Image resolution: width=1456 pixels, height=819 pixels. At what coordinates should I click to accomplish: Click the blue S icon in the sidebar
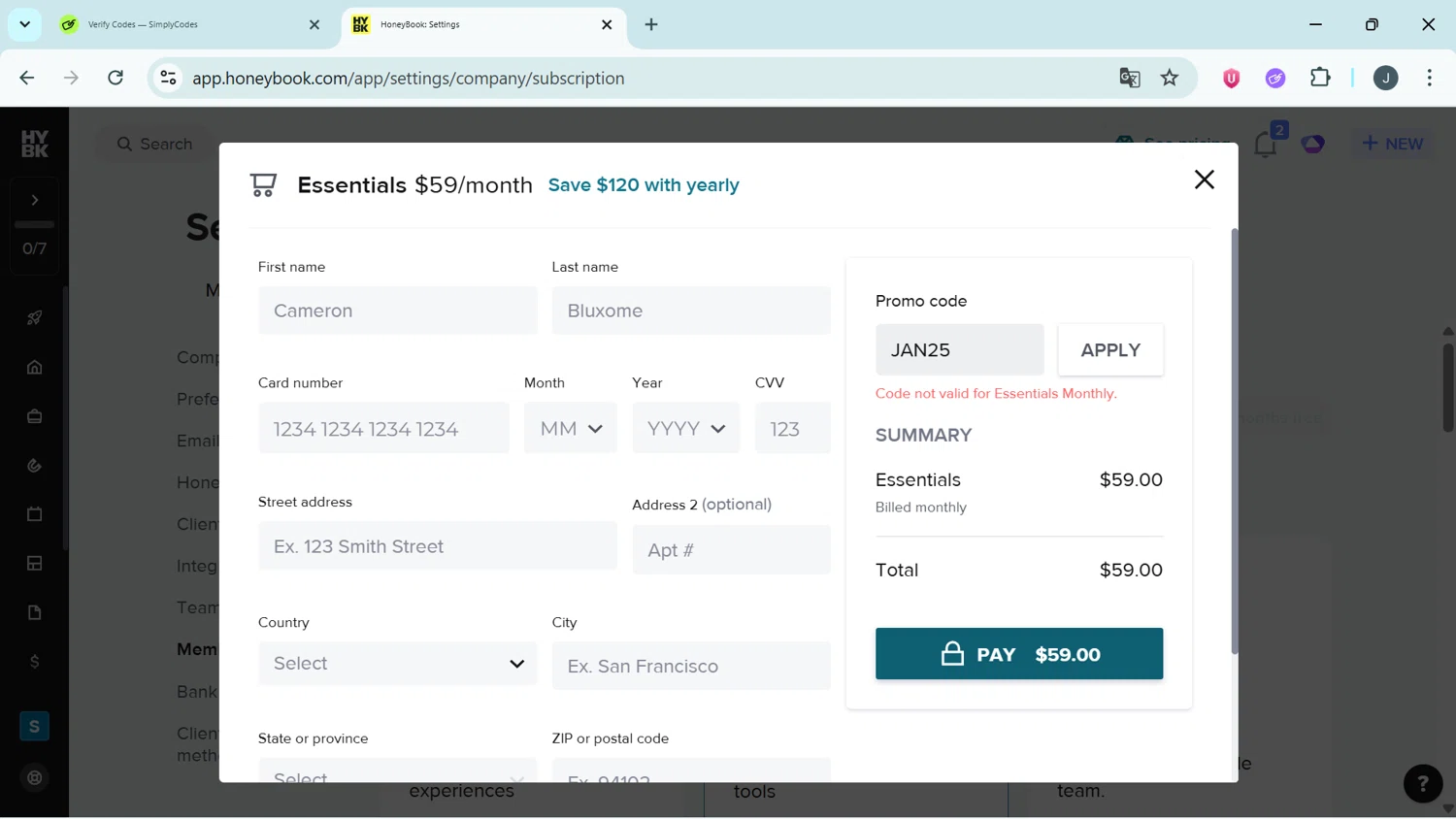tap(35, 726)
